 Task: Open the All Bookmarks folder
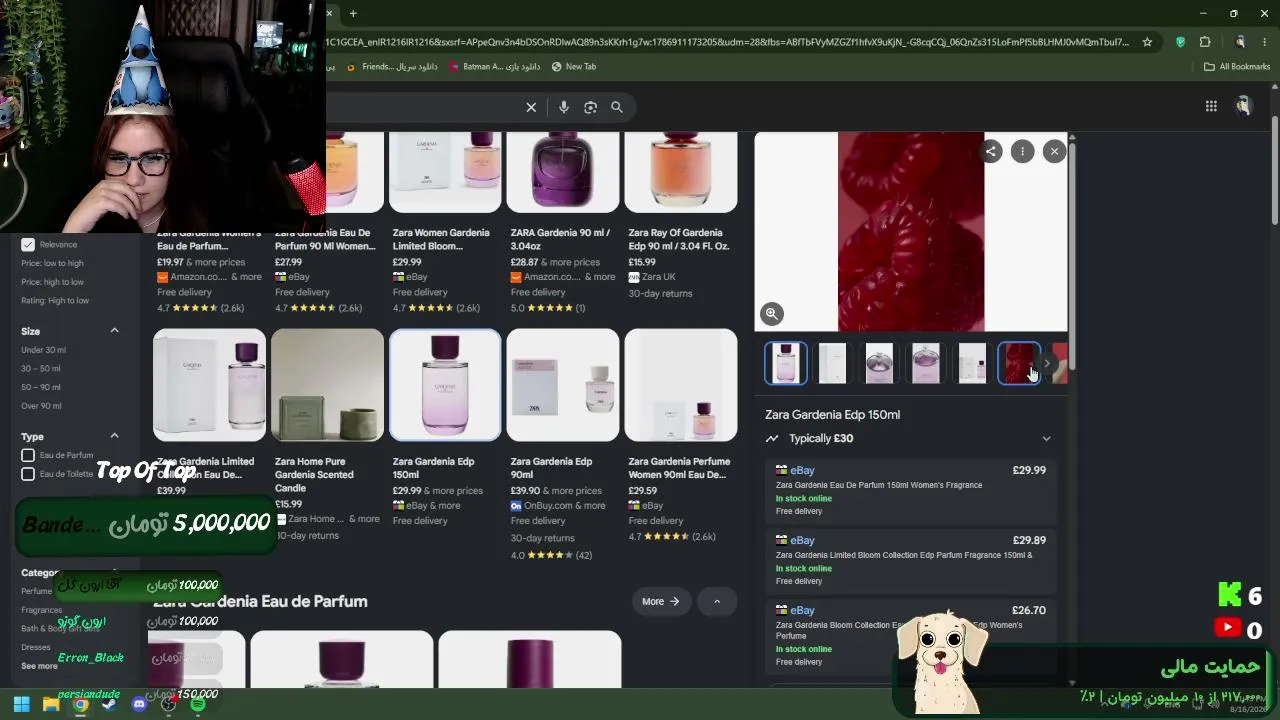click(x=1237, y=67)
